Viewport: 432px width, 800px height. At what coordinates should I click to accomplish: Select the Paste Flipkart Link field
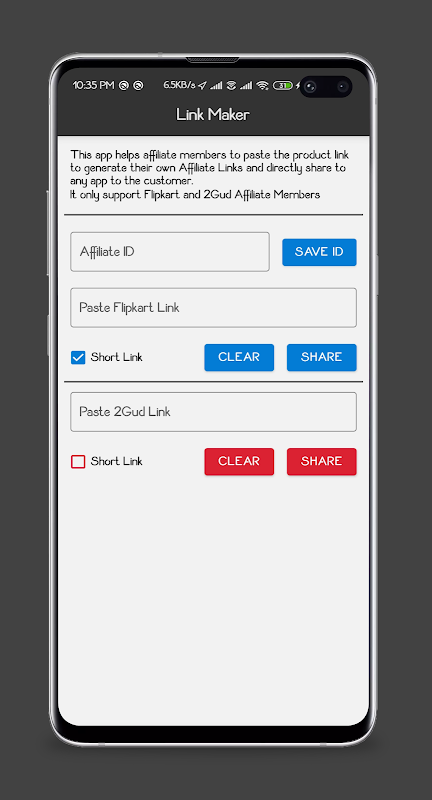pyautogui.click(x=213, y=308)
